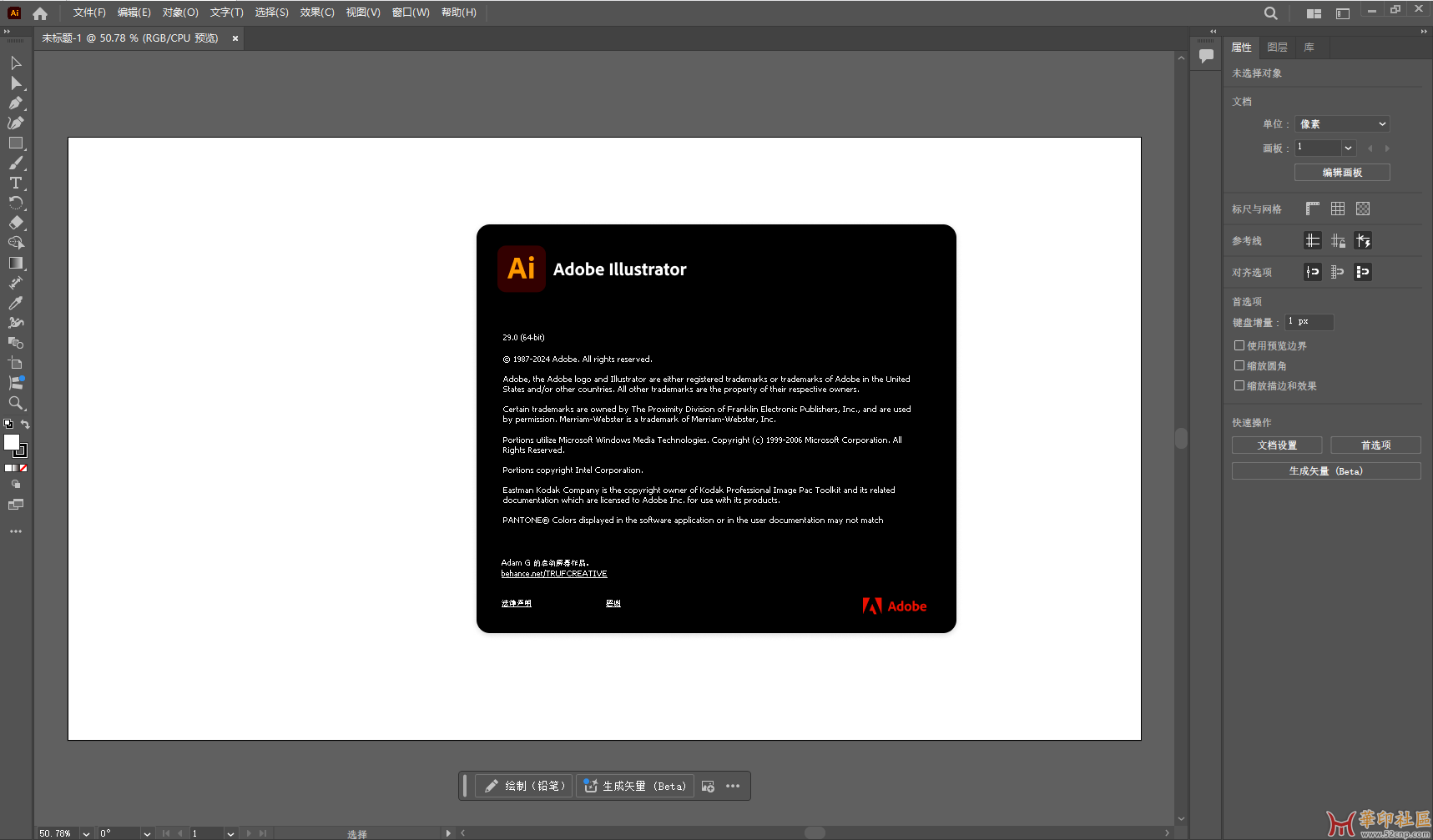Select the Selection tool arrow
The width and height of the screenshot is (1433, 840).
(16, 63)
